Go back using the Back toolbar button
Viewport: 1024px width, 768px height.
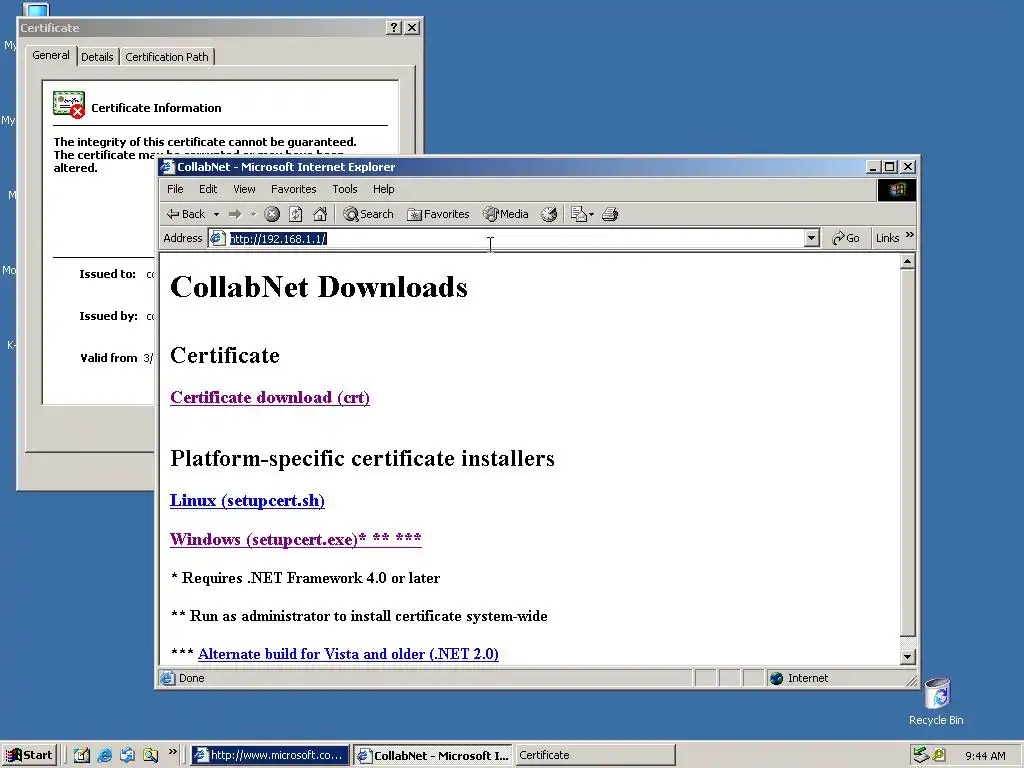coord(186,214)
